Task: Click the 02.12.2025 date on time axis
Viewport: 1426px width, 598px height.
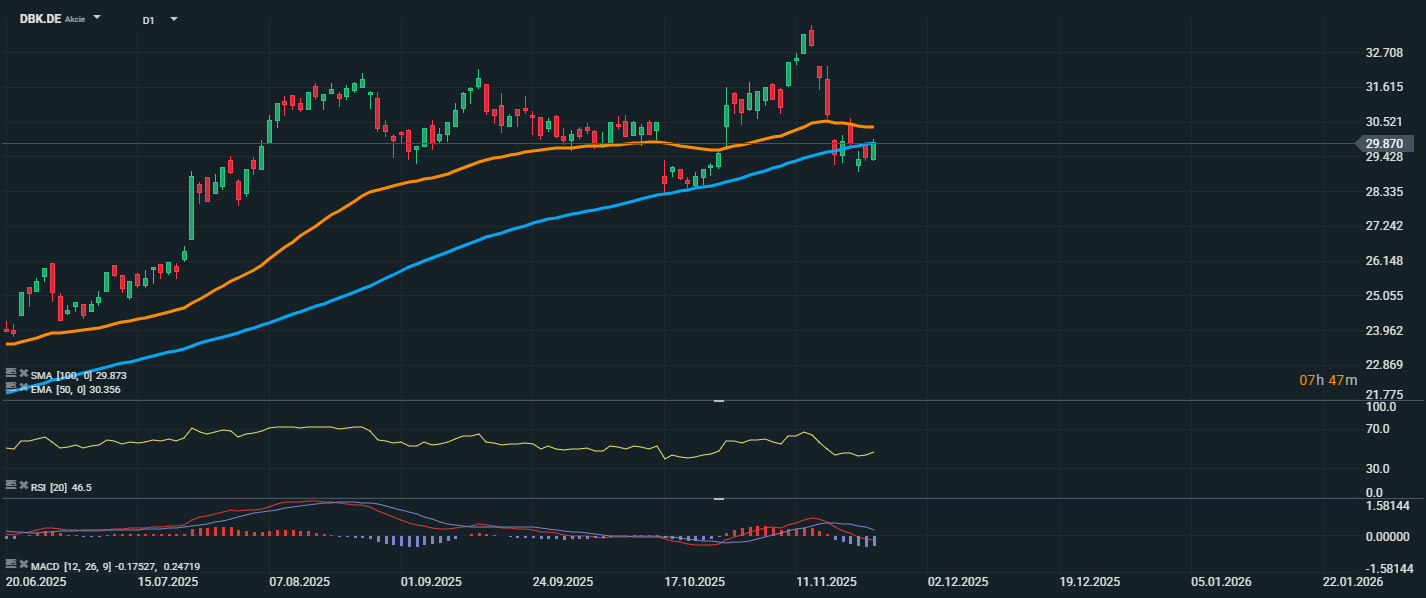Action: pos(957,581)
